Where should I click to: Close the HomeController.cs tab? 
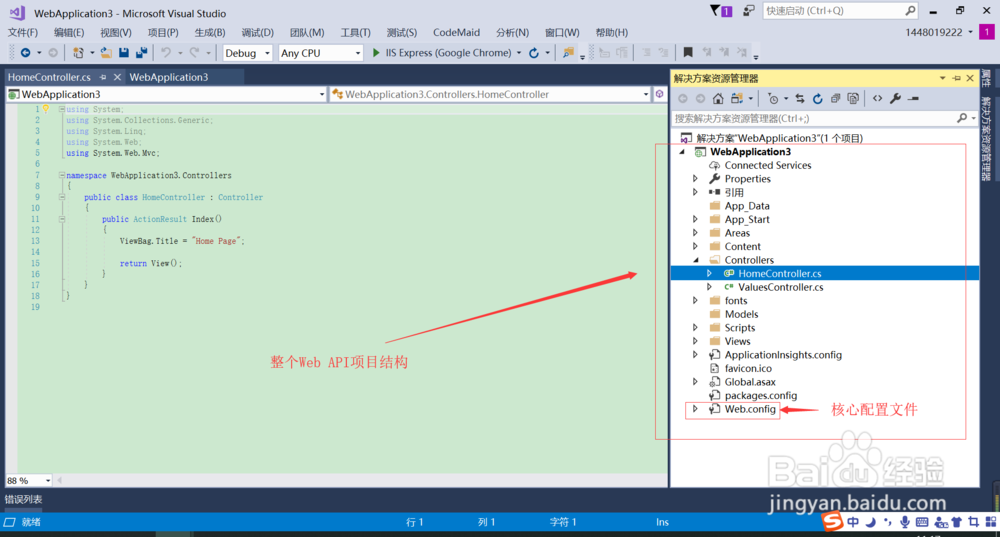[x=117, y=77]
